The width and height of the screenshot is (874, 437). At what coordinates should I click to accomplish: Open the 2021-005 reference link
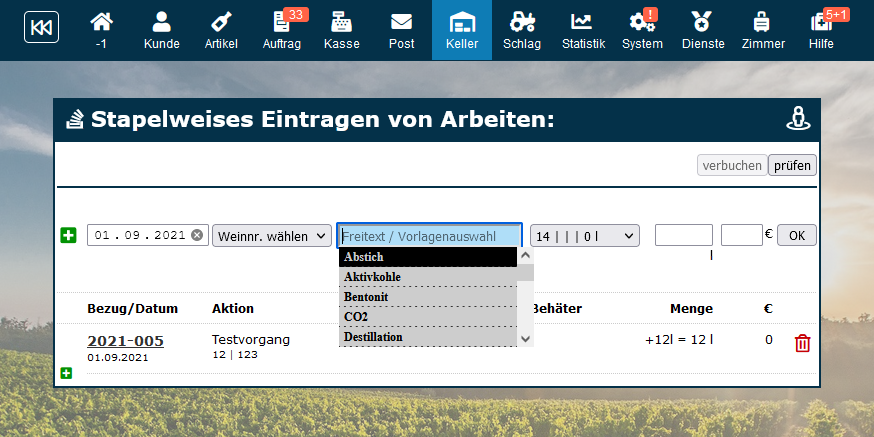125,341
